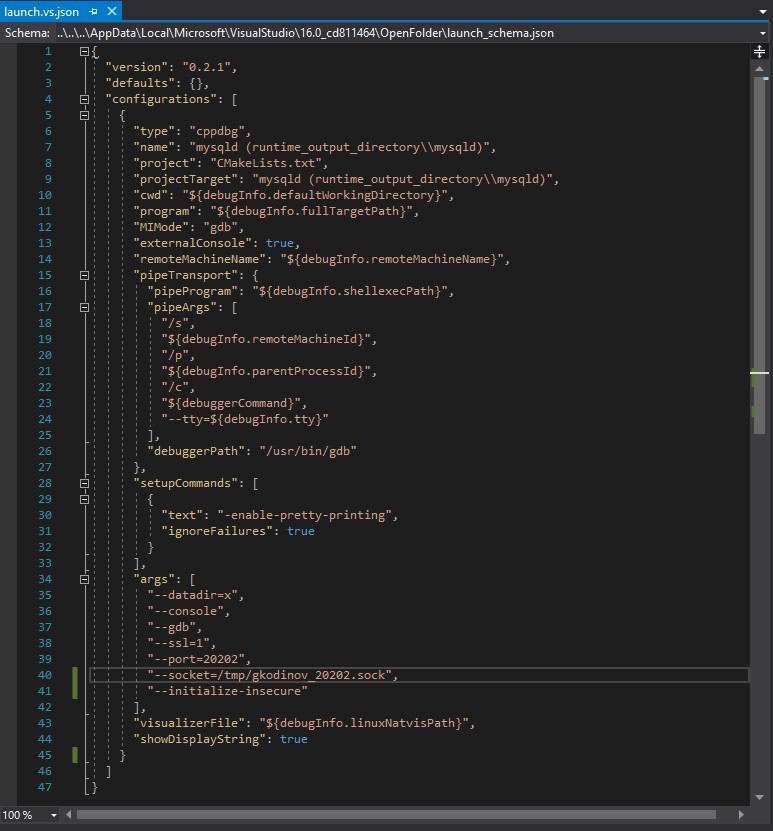Pin the launch.vs.json tab

tap(93, 11)
